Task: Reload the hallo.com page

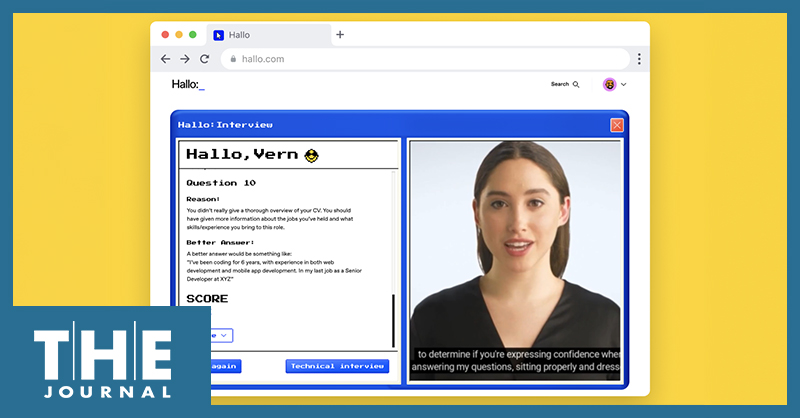Action: click(x=205, y=59)
